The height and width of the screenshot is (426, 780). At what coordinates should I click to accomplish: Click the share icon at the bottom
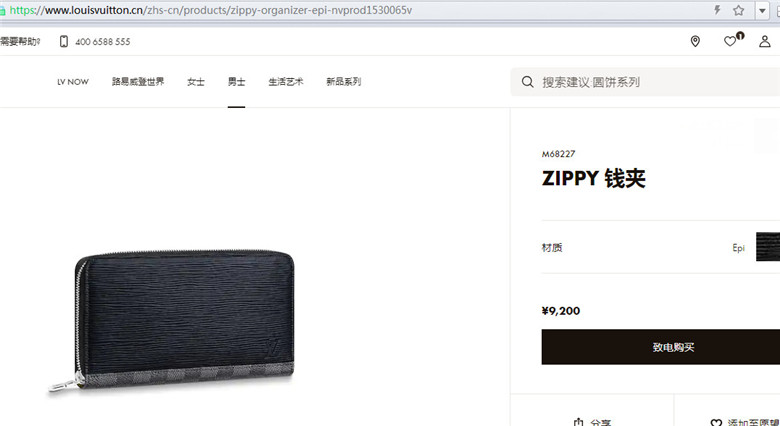tap(579, 422)
